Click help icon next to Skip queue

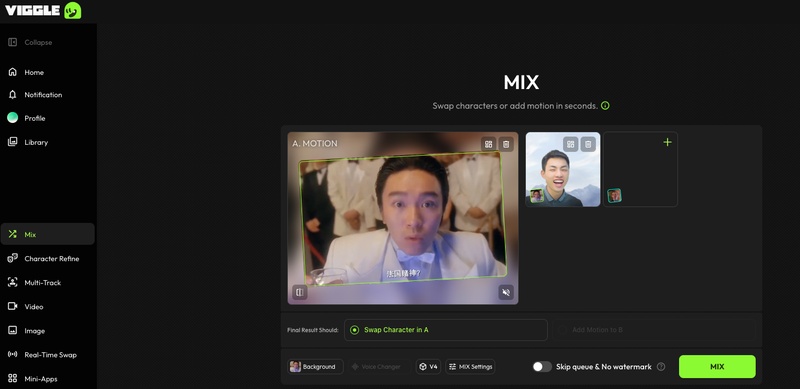661,367
